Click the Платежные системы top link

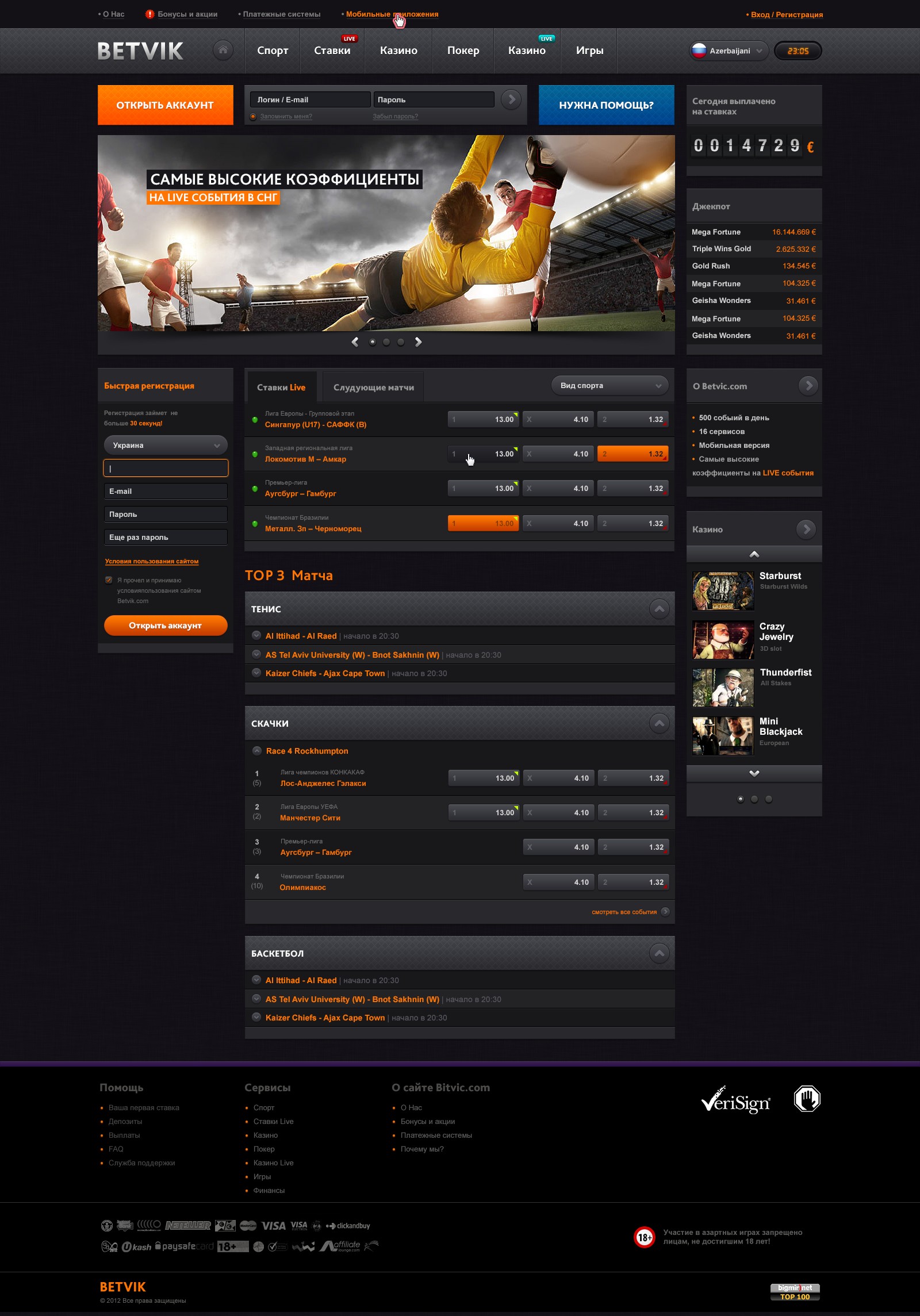pos(282,14)
